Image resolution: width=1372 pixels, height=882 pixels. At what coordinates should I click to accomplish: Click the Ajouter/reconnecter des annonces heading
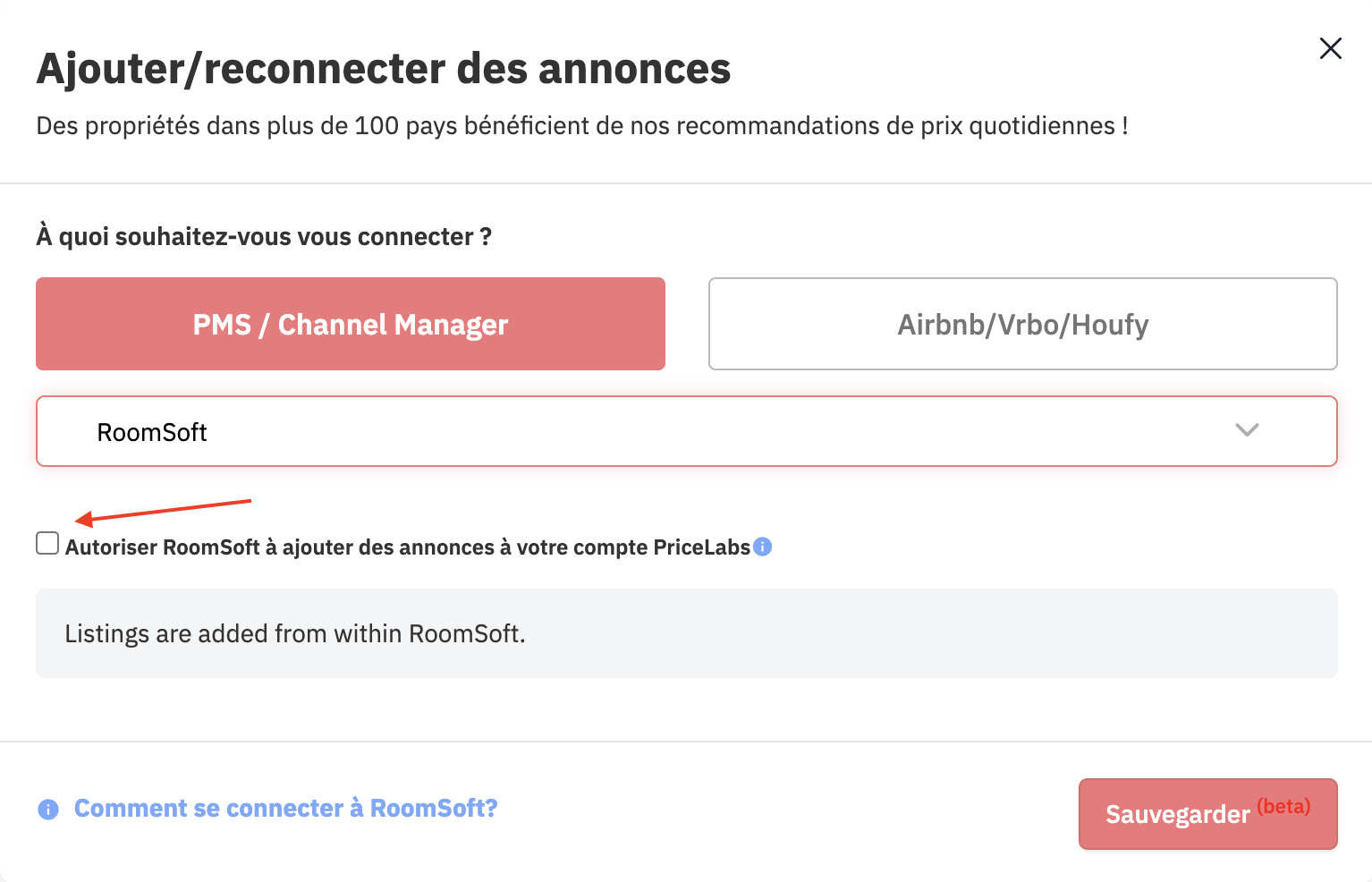(384, 69)
